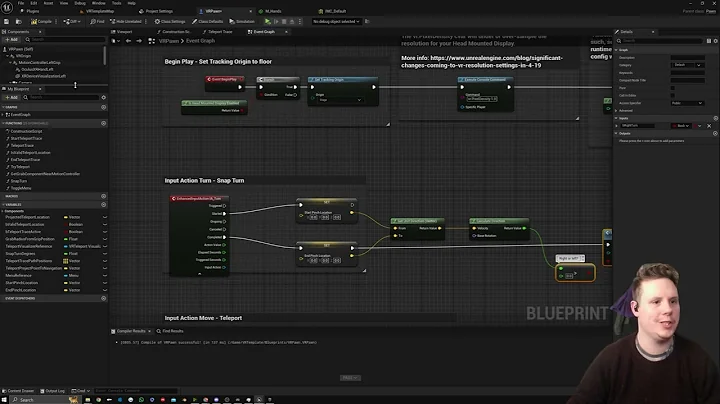This screenshot has width=720, height=404.
Task: Click Add in the Components panel
Action: point(11,39)
